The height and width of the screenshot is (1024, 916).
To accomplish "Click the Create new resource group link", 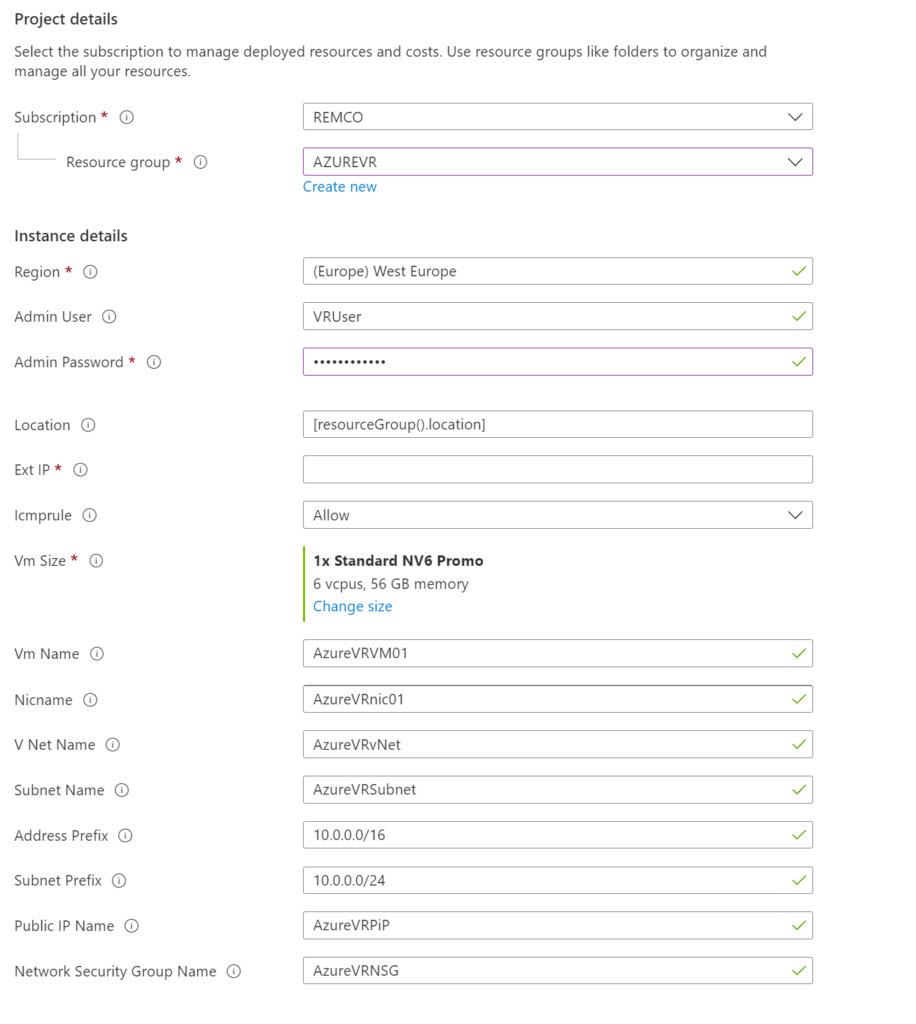I will click(340, 187).
